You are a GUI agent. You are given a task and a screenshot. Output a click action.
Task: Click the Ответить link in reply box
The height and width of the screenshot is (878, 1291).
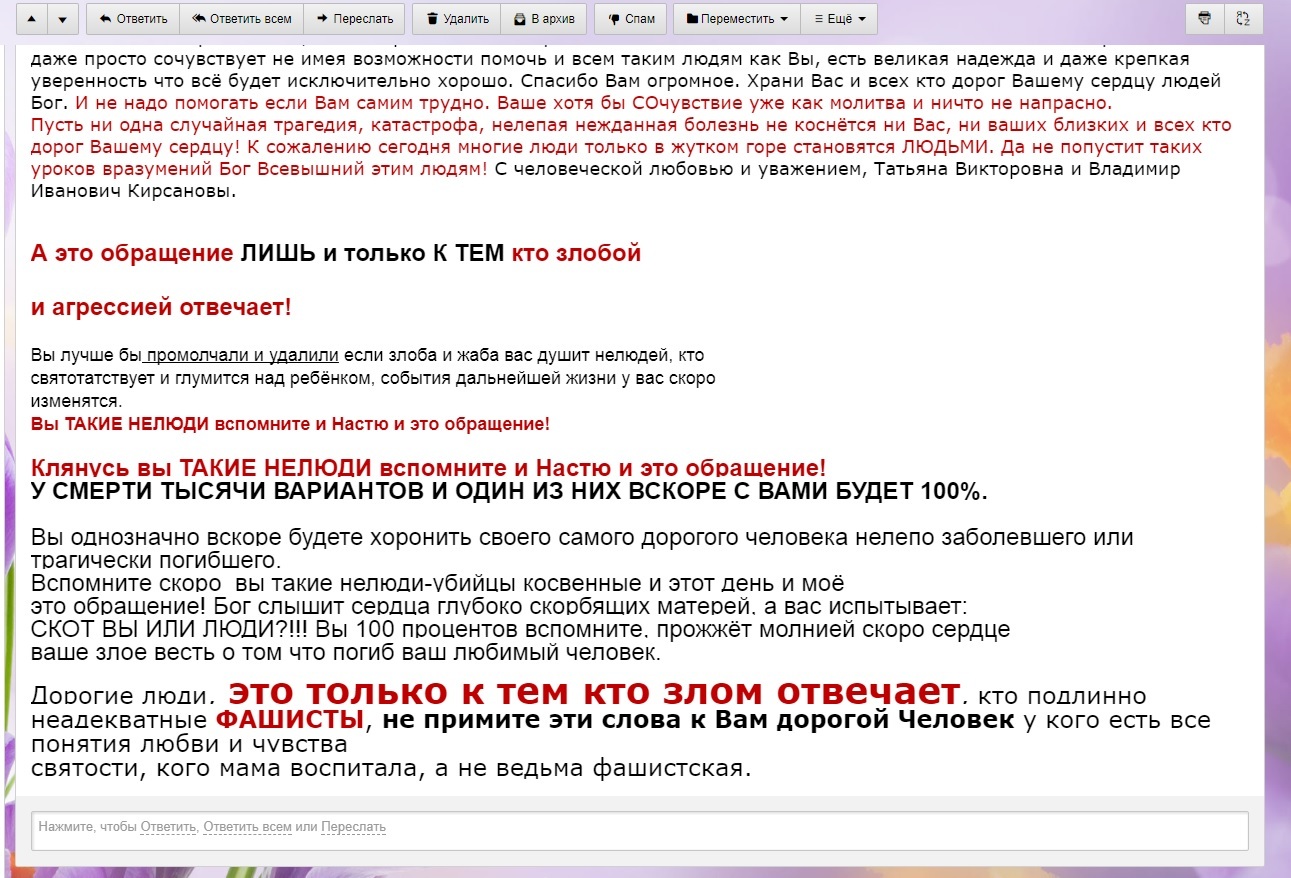point(169,827)
